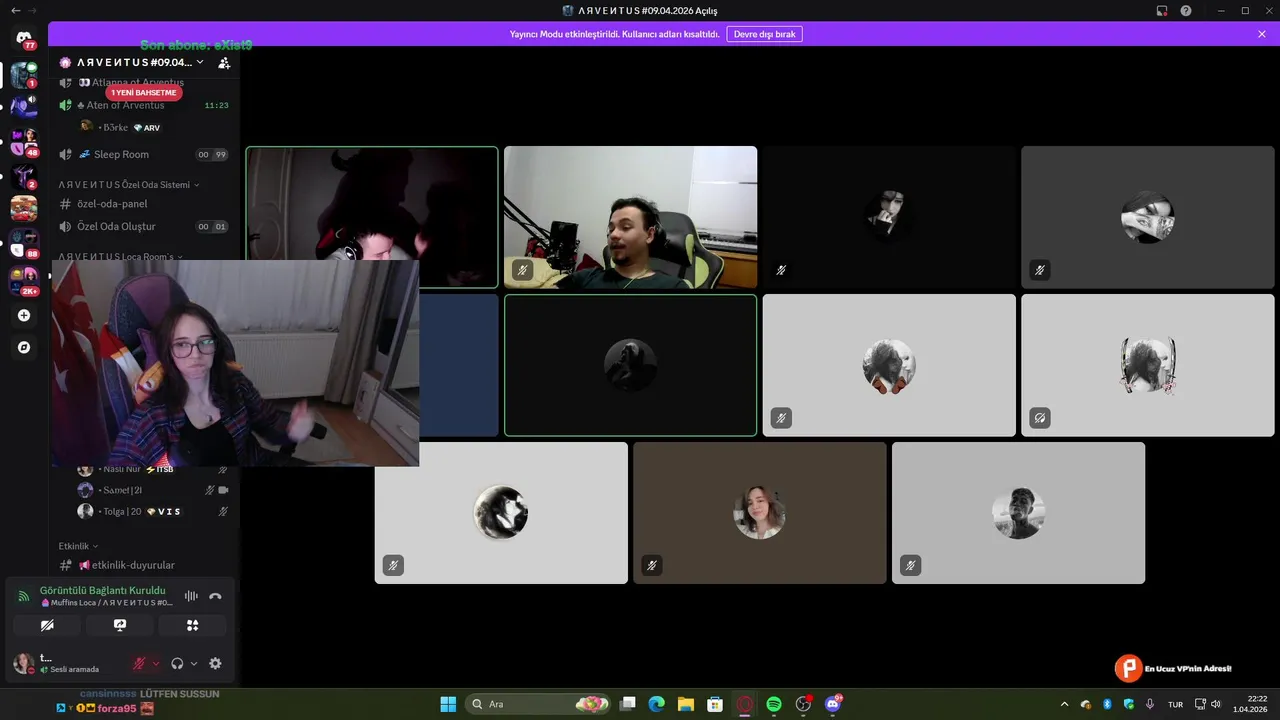Open Discord direct messages home icon

[x=24, y=37]
